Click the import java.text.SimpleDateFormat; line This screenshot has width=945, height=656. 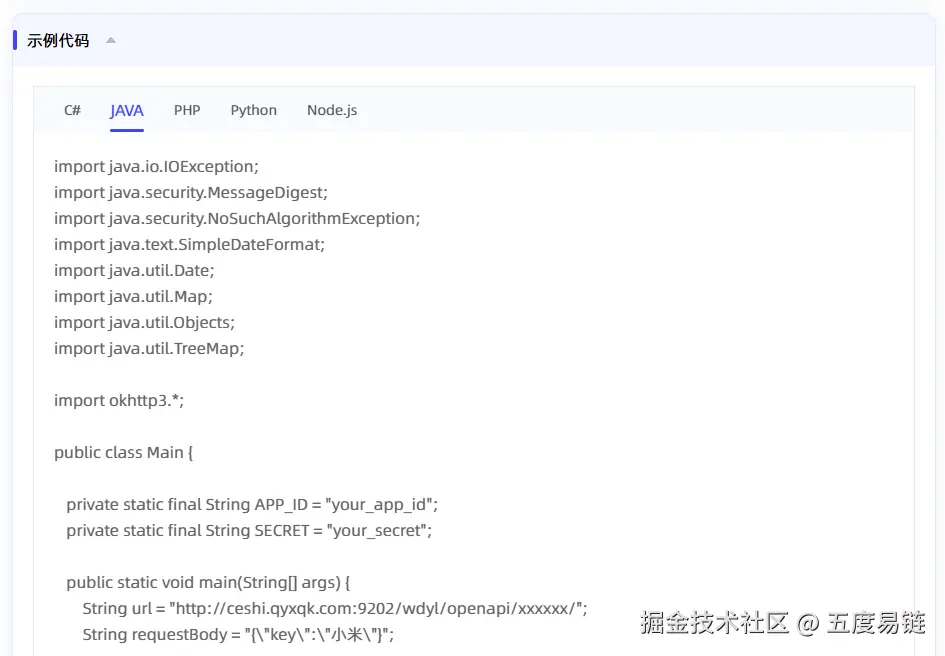[x=189, y=244]
